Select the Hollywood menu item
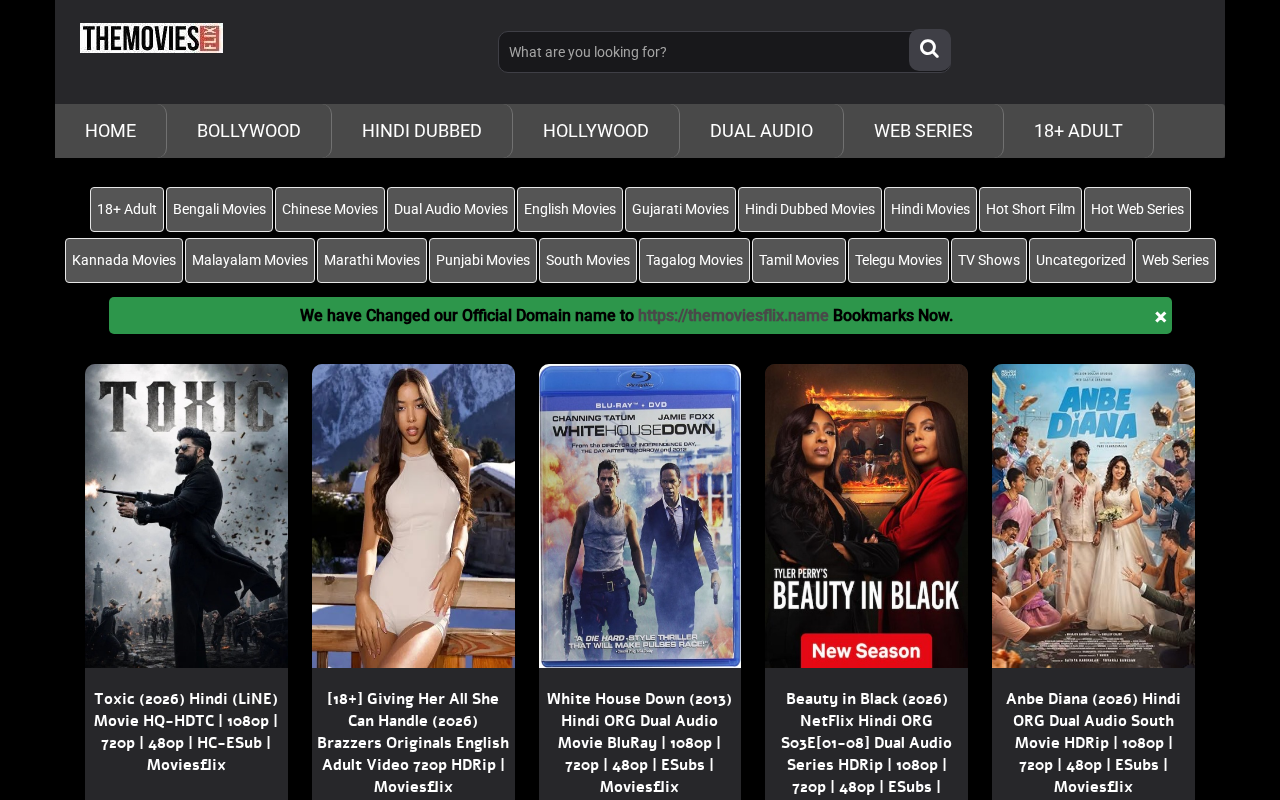Screen dimensions: 1280x800 (596, 131)
